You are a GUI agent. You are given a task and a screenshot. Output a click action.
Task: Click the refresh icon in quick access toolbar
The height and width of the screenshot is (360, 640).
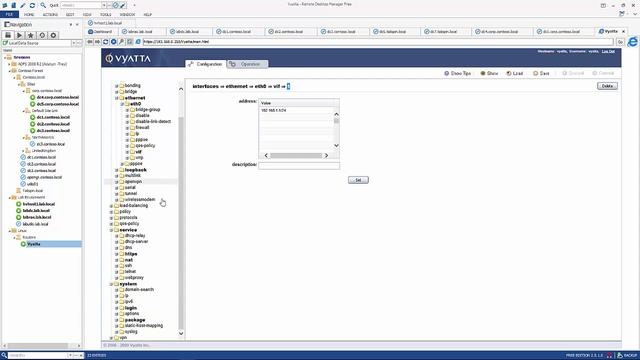(x=32, y=5)
